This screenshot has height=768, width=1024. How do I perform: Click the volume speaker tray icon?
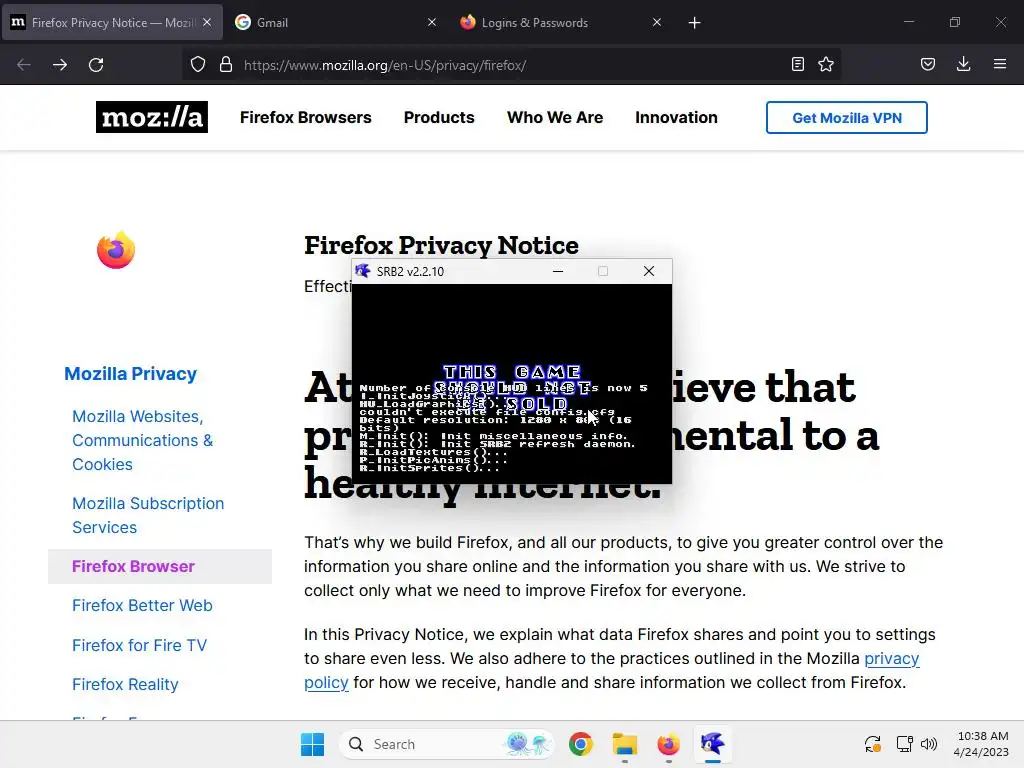(x=929, y=744)
